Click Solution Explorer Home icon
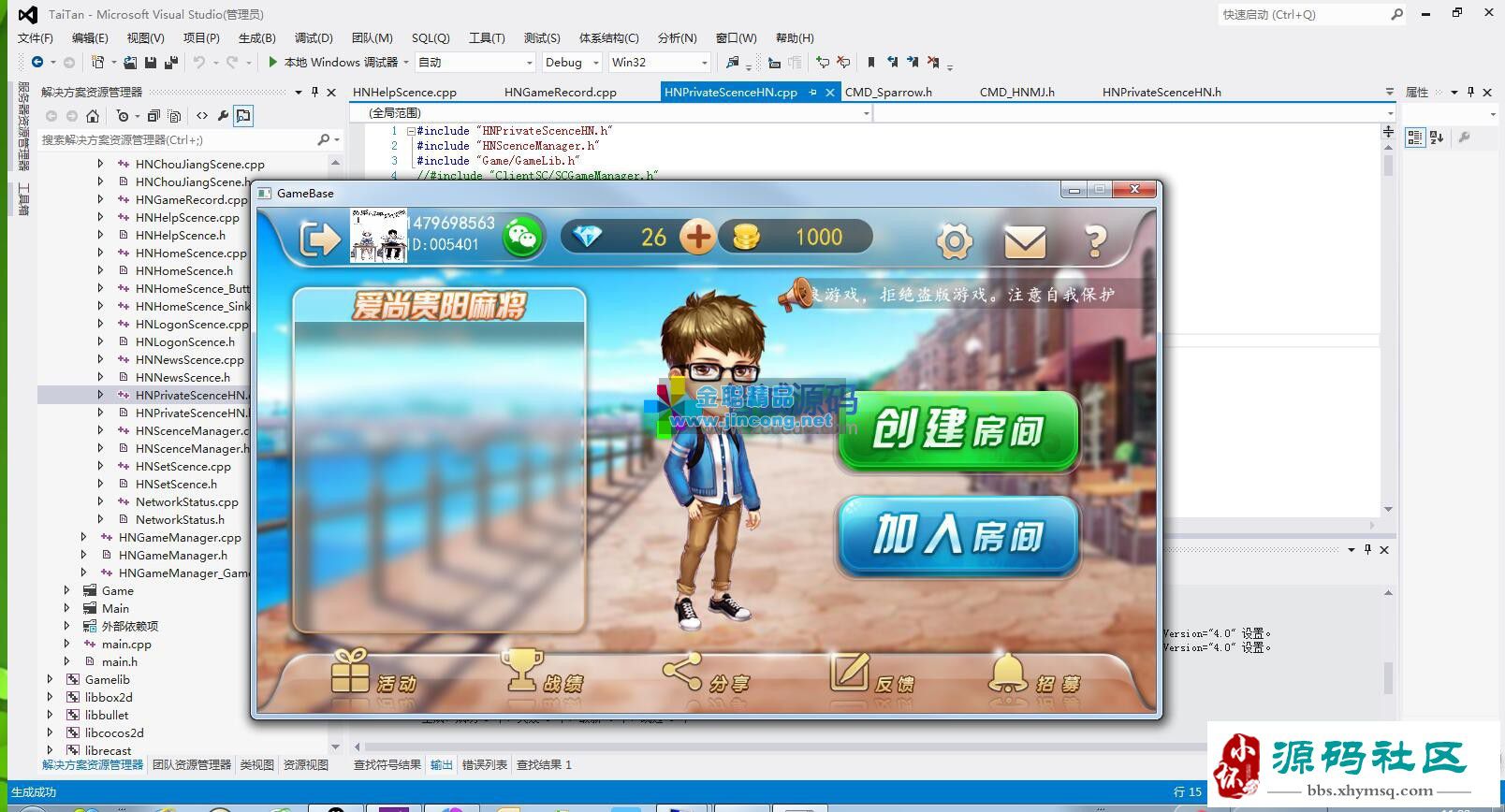Image resolution: width=1505 pixels, height=812 pixels. (x=92, y=116)
